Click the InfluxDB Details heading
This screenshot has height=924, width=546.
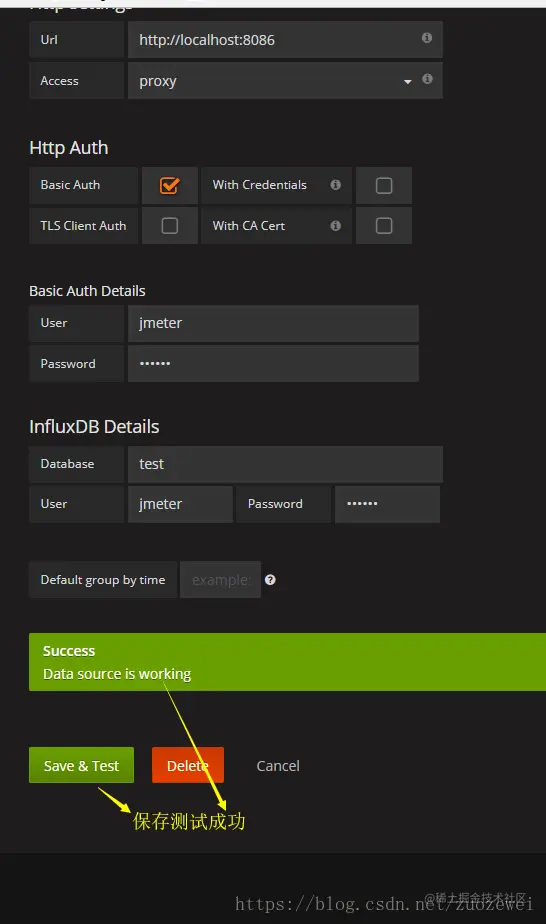[x=94, y=427]
